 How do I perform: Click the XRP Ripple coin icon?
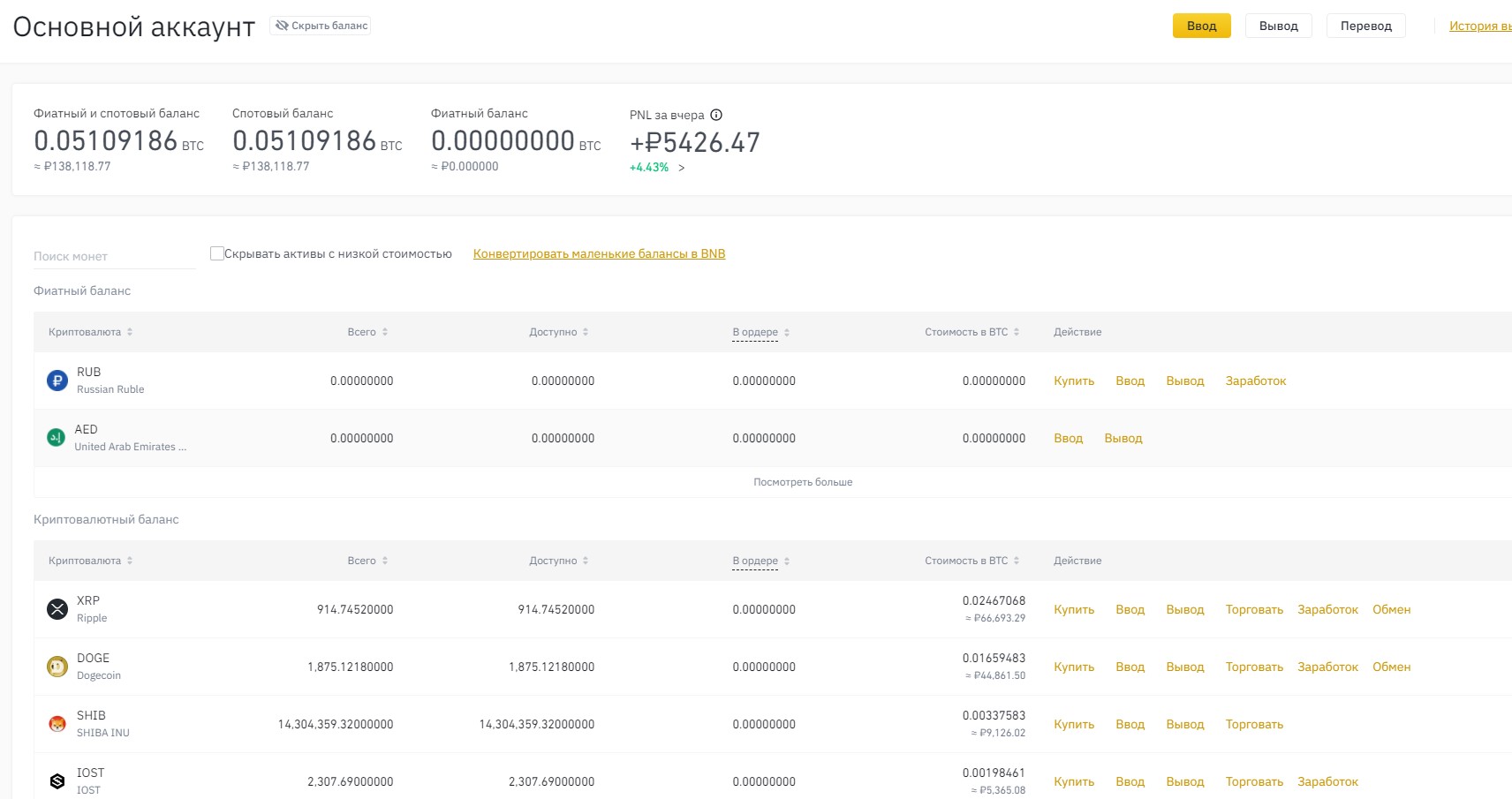point(57,609)
